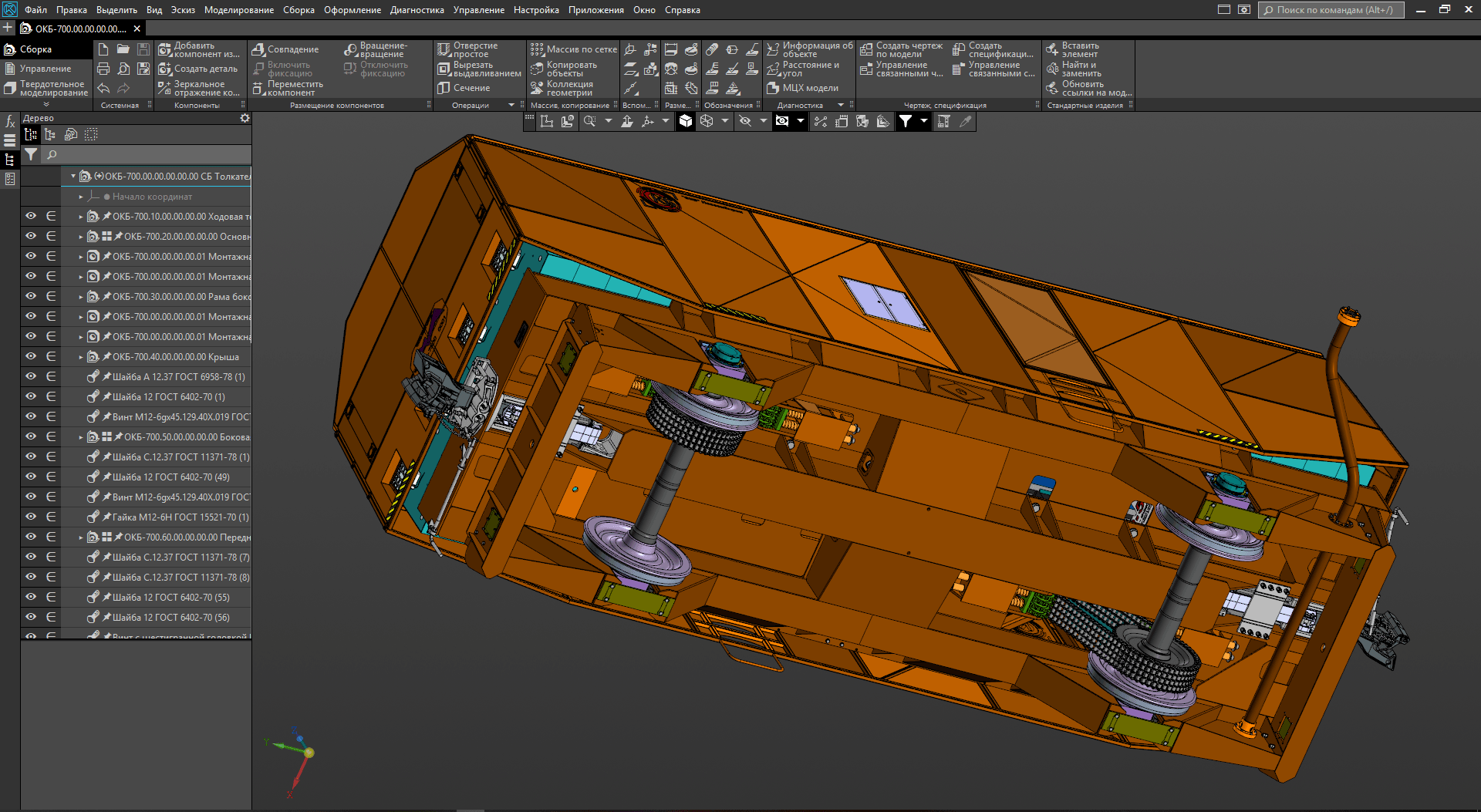1481x812 pixels.
Task: Toggle visibility of ОКБ-700.10.00.00.00.00 Ходовая component
Action: (31, 216)
